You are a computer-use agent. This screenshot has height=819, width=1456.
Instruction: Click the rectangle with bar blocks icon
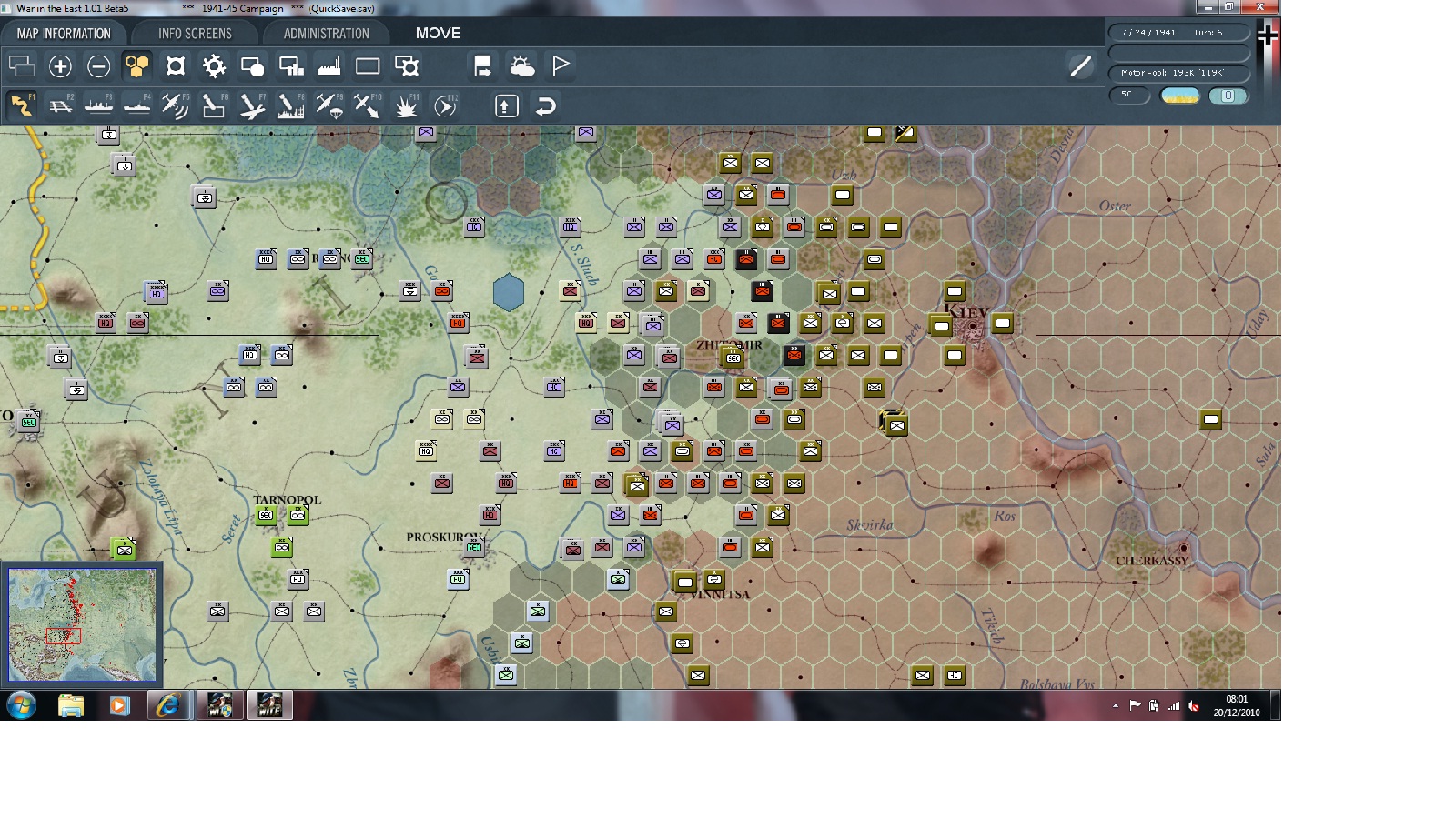291,66
